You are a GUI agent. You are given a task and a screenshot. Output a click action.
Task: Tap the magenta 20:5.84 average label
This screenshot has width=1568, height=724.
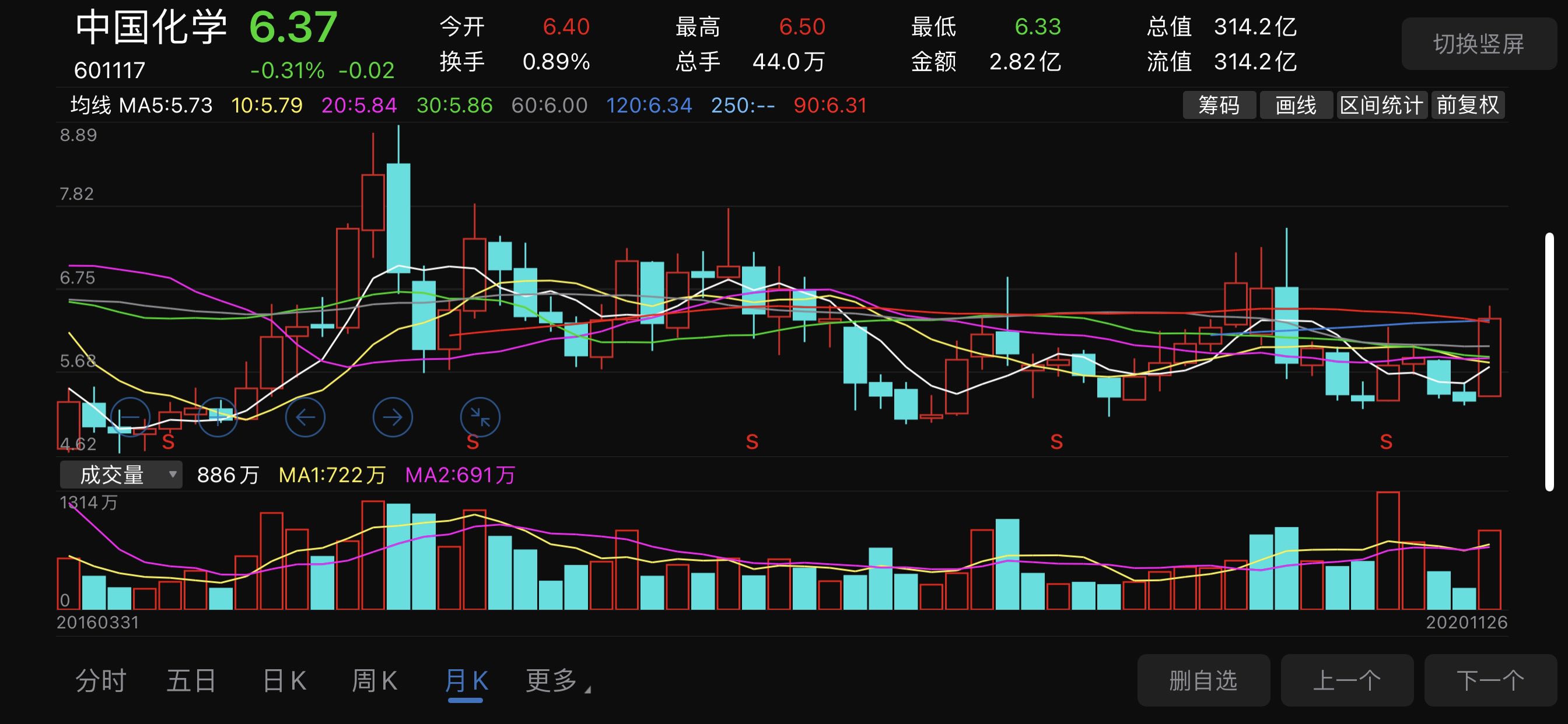click(359, 106)
